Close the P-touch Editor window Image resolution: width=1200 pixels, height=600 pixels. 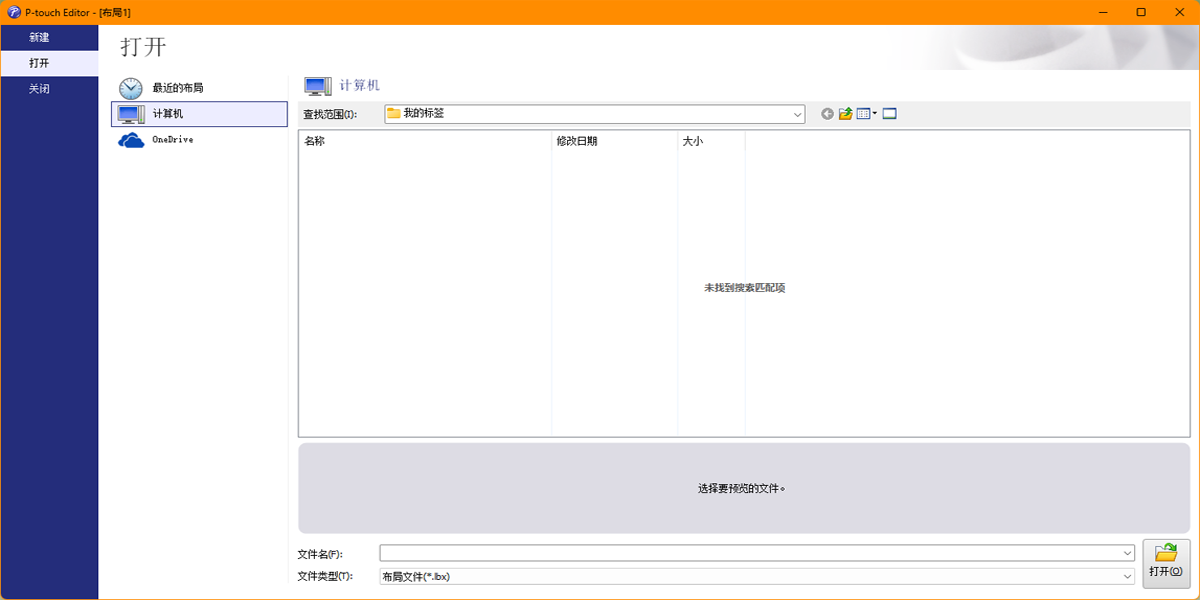pos(1180,12)
